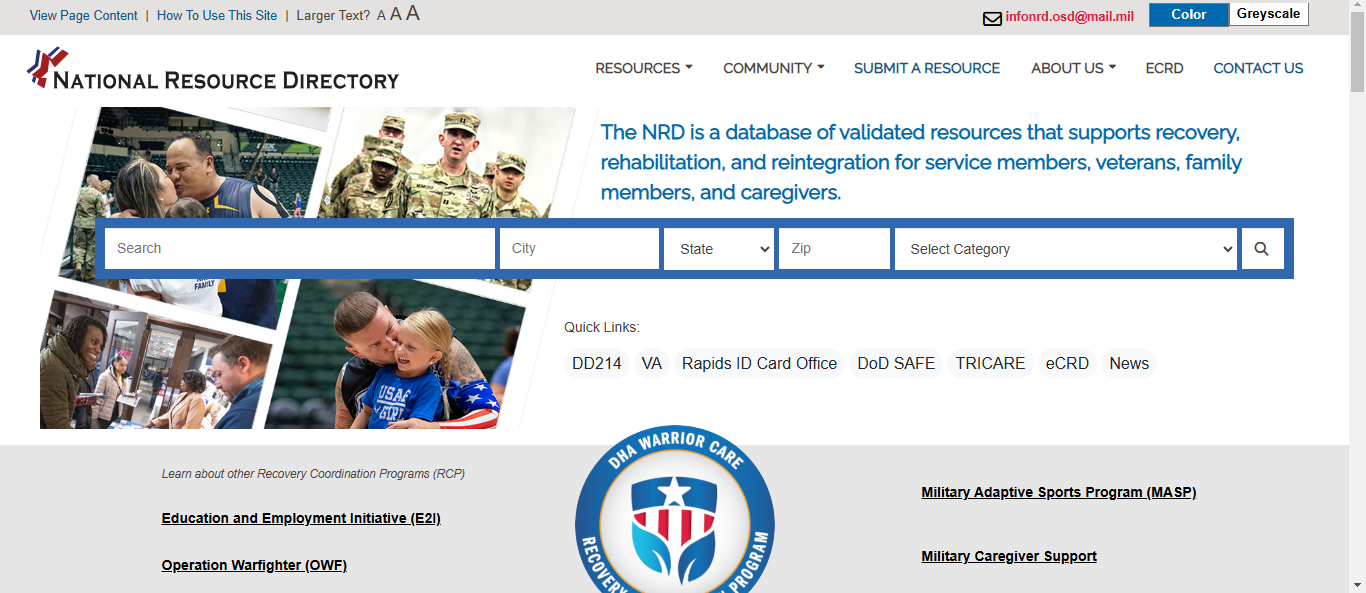The height and width of the screenshot is (593, 1366).
Task: Click the Quick Links label
Action: [x=602, y=328]
